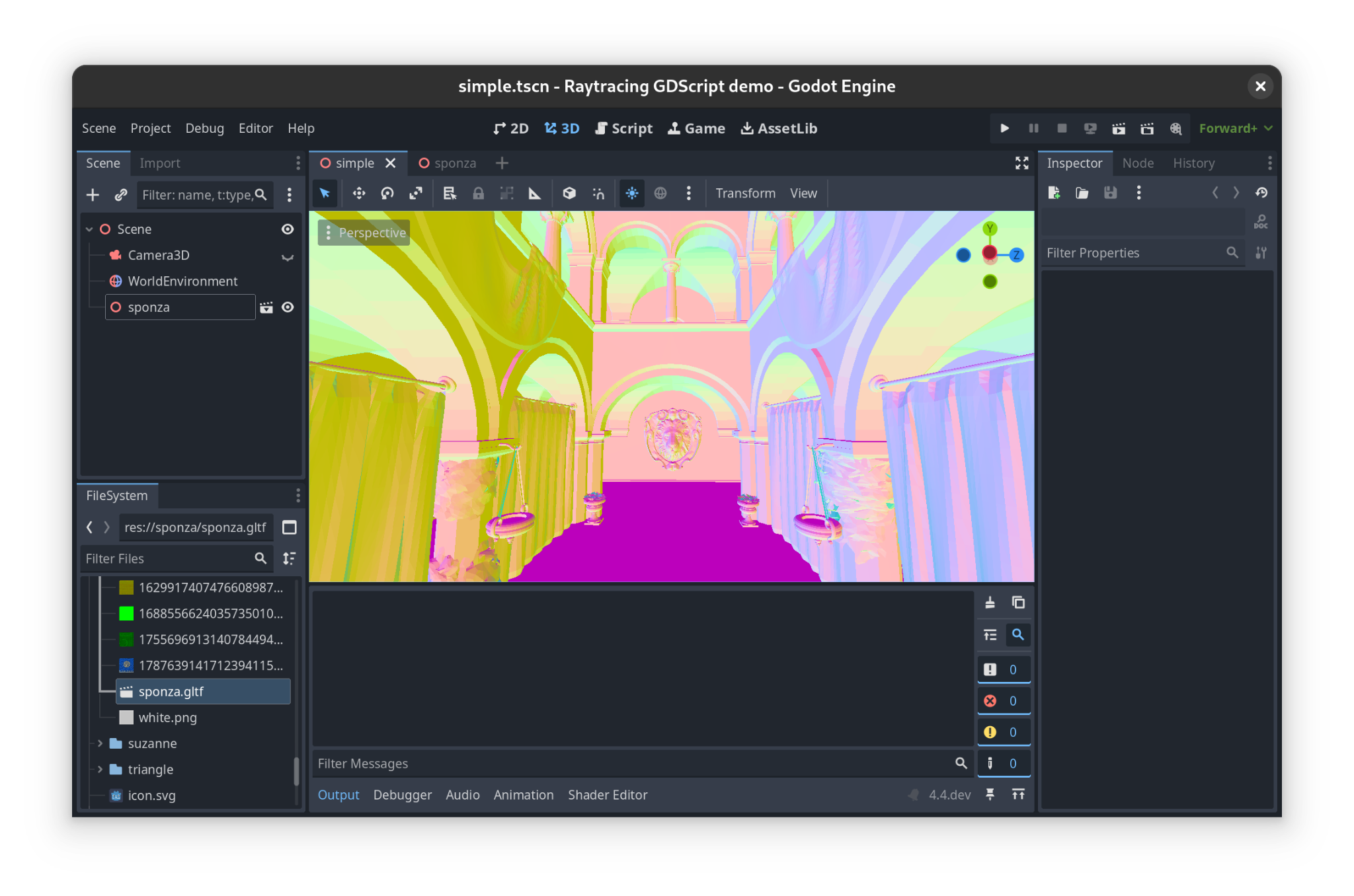Activate the Rotate Mode tool

point(387,194)
